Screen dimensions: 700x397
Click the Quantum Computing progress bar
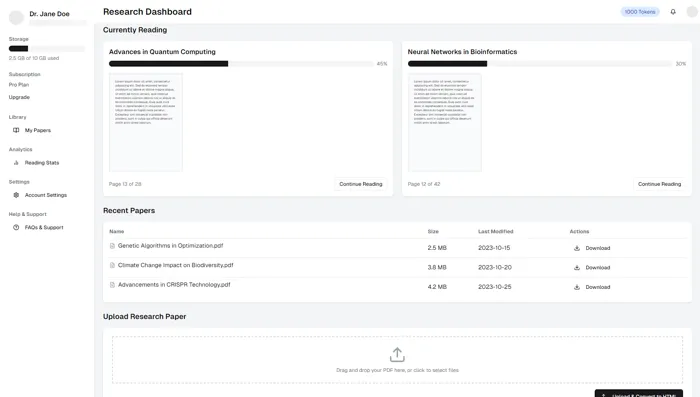[241, 64]
